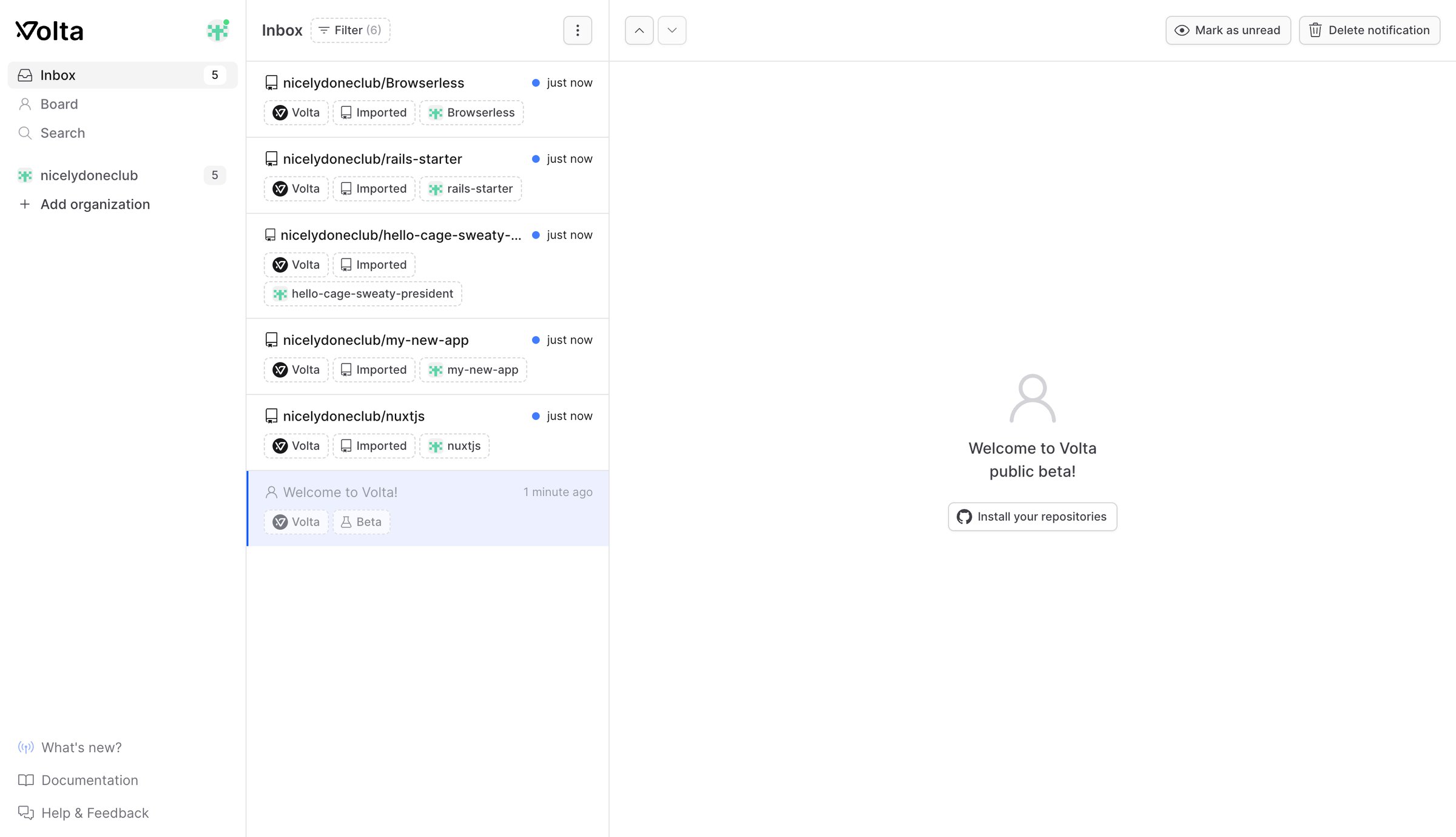
Task: Click the repo icon beside nicelydoneclub/nuxtjs
Action: 271,416
